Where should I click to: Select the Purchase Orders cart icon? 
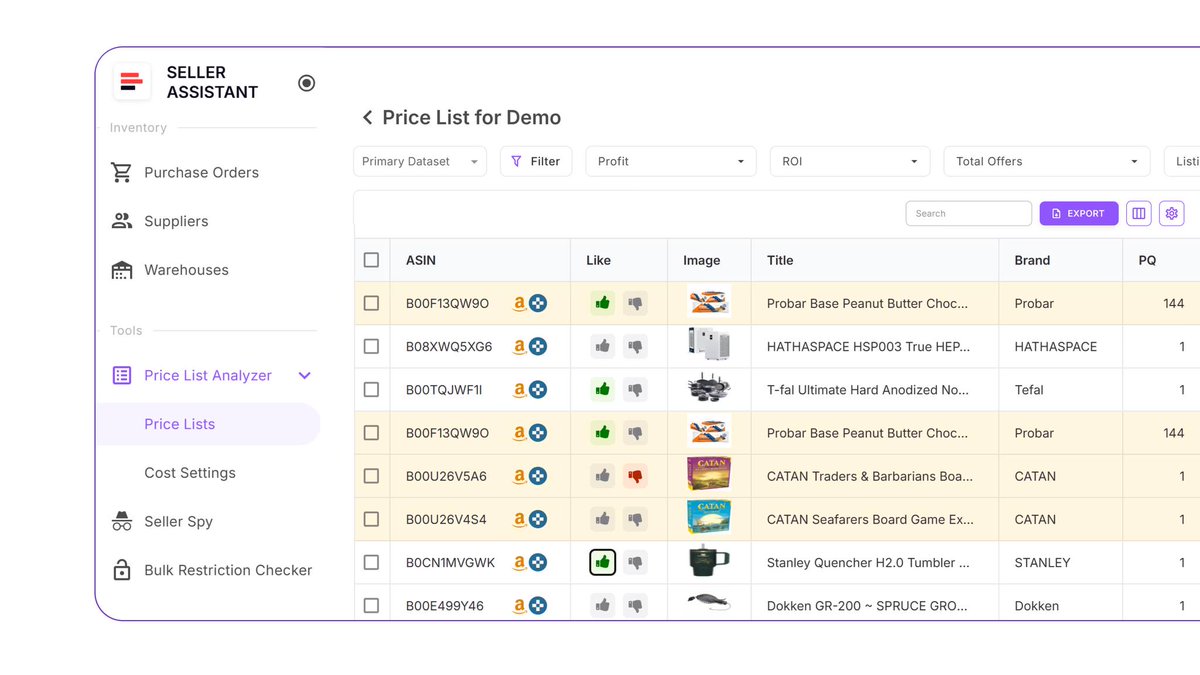120,172
